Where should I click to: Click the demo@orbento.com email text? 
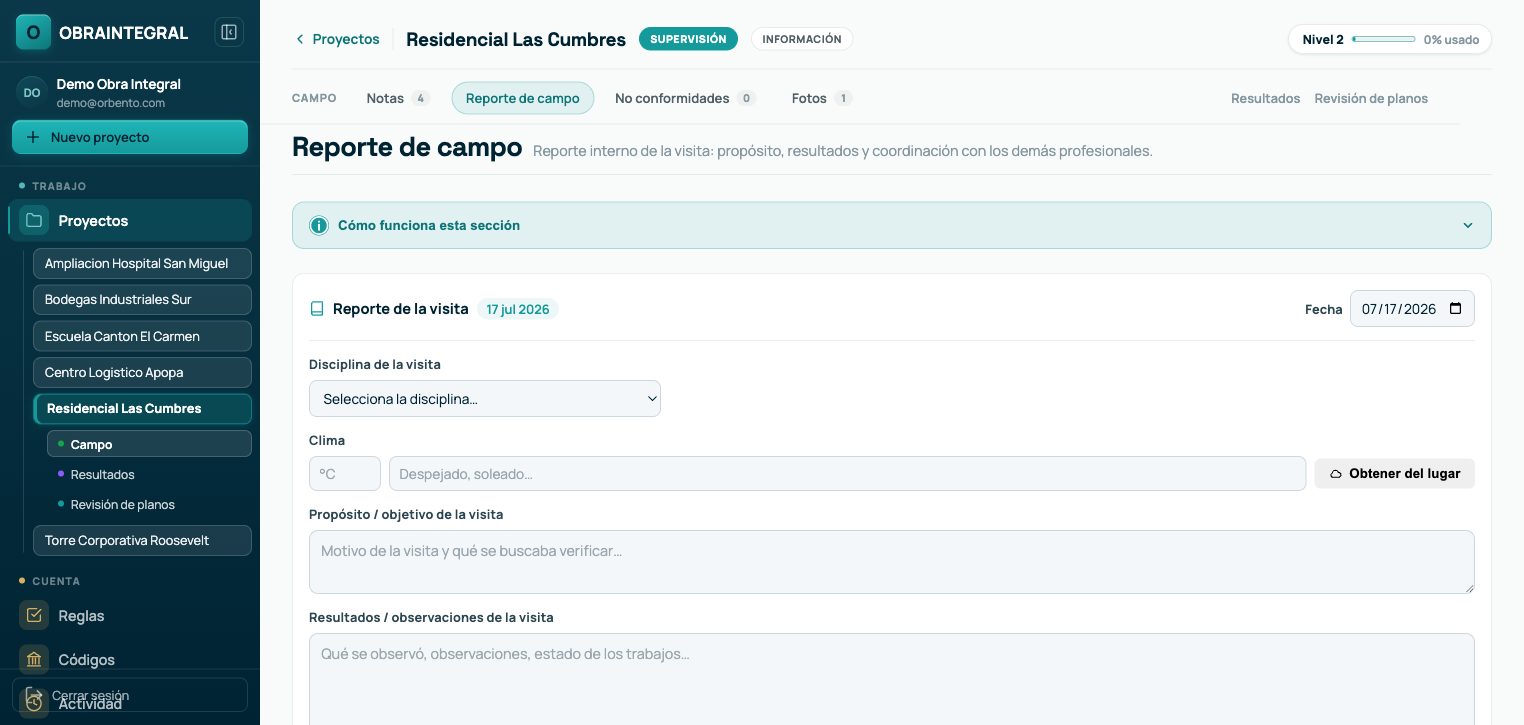111,103
